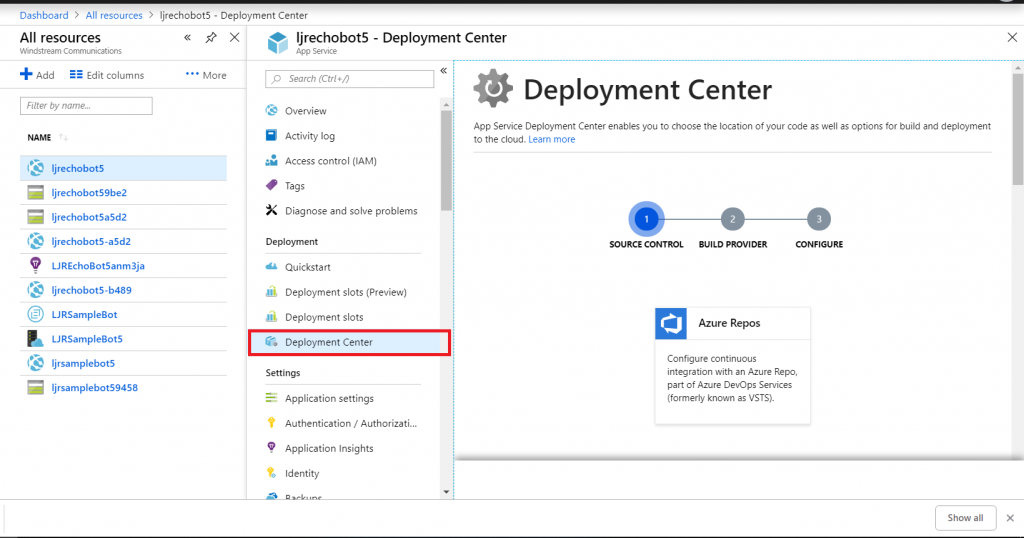The height and width of the screenshot is (538, 1024).
Task: Open the ljrechobot59be2 storage resource
Action: tap(89, 193)
